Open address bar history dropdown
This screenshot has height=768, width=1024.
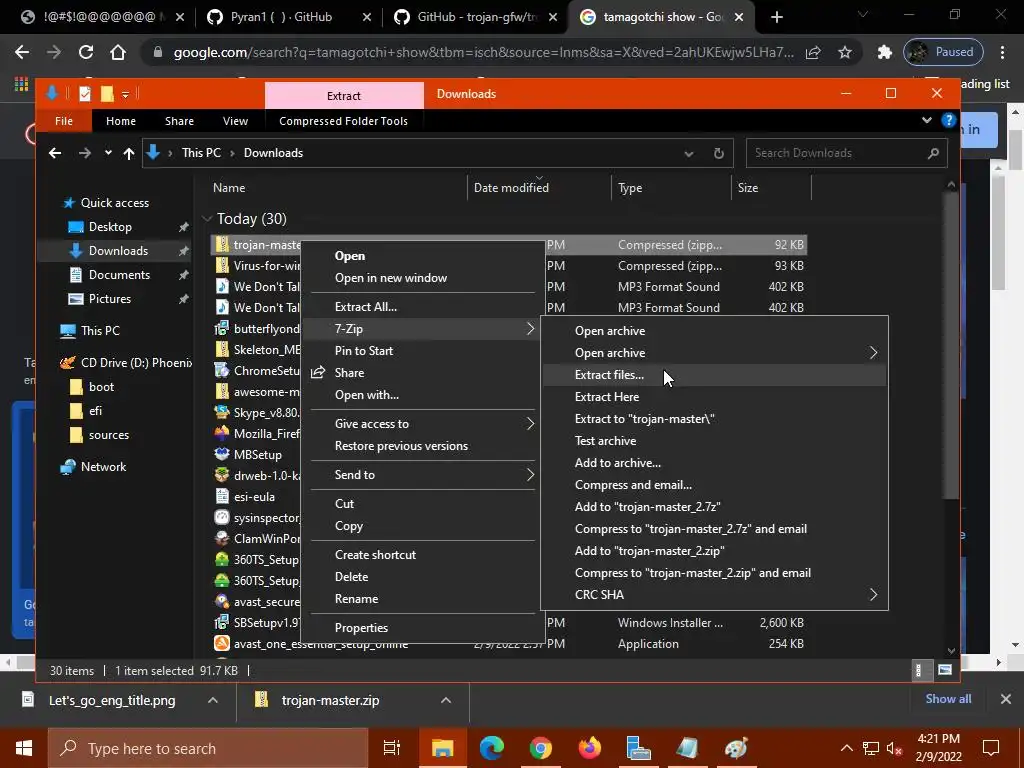689,153
